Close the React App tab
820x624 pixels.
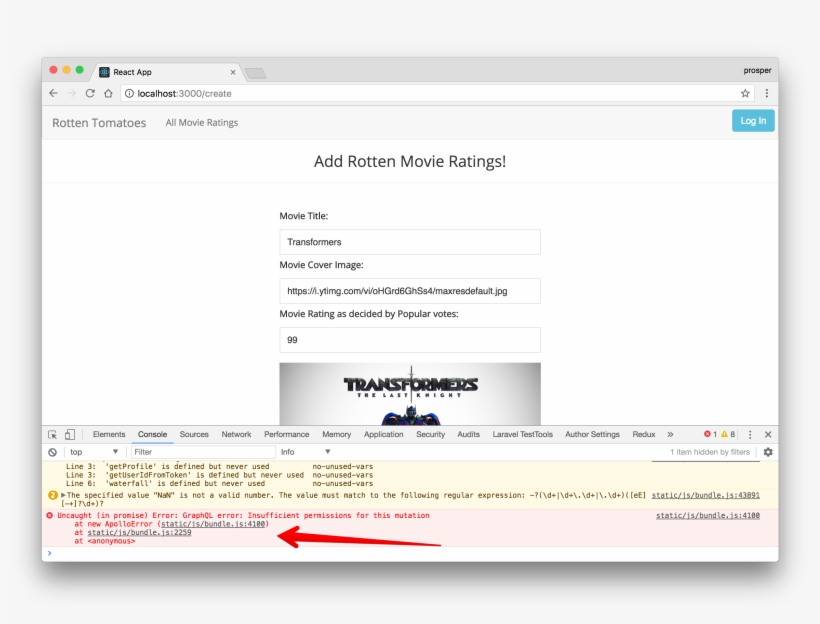[233, 72]
